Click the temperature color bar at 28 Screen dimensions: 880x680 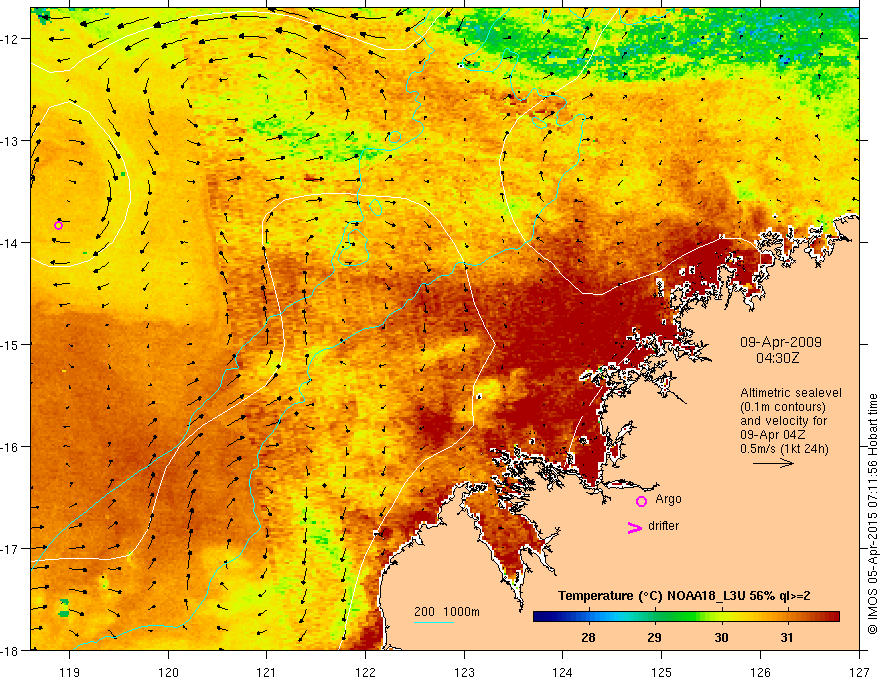[588, 617]
